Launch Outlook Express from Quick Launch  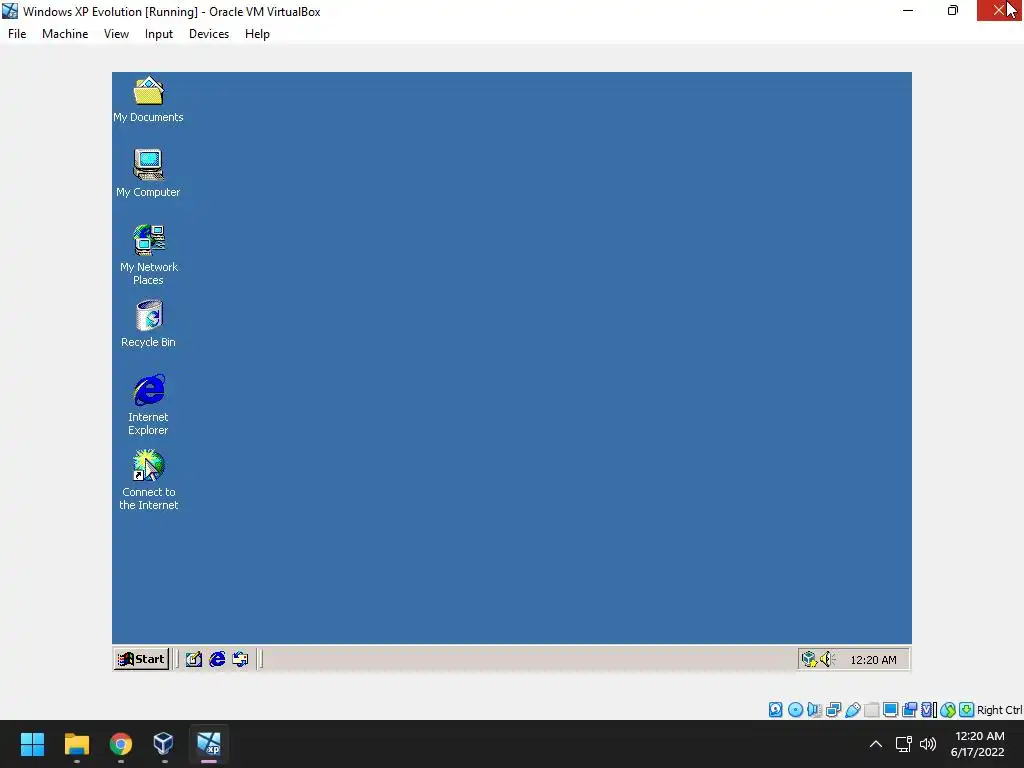240,659
